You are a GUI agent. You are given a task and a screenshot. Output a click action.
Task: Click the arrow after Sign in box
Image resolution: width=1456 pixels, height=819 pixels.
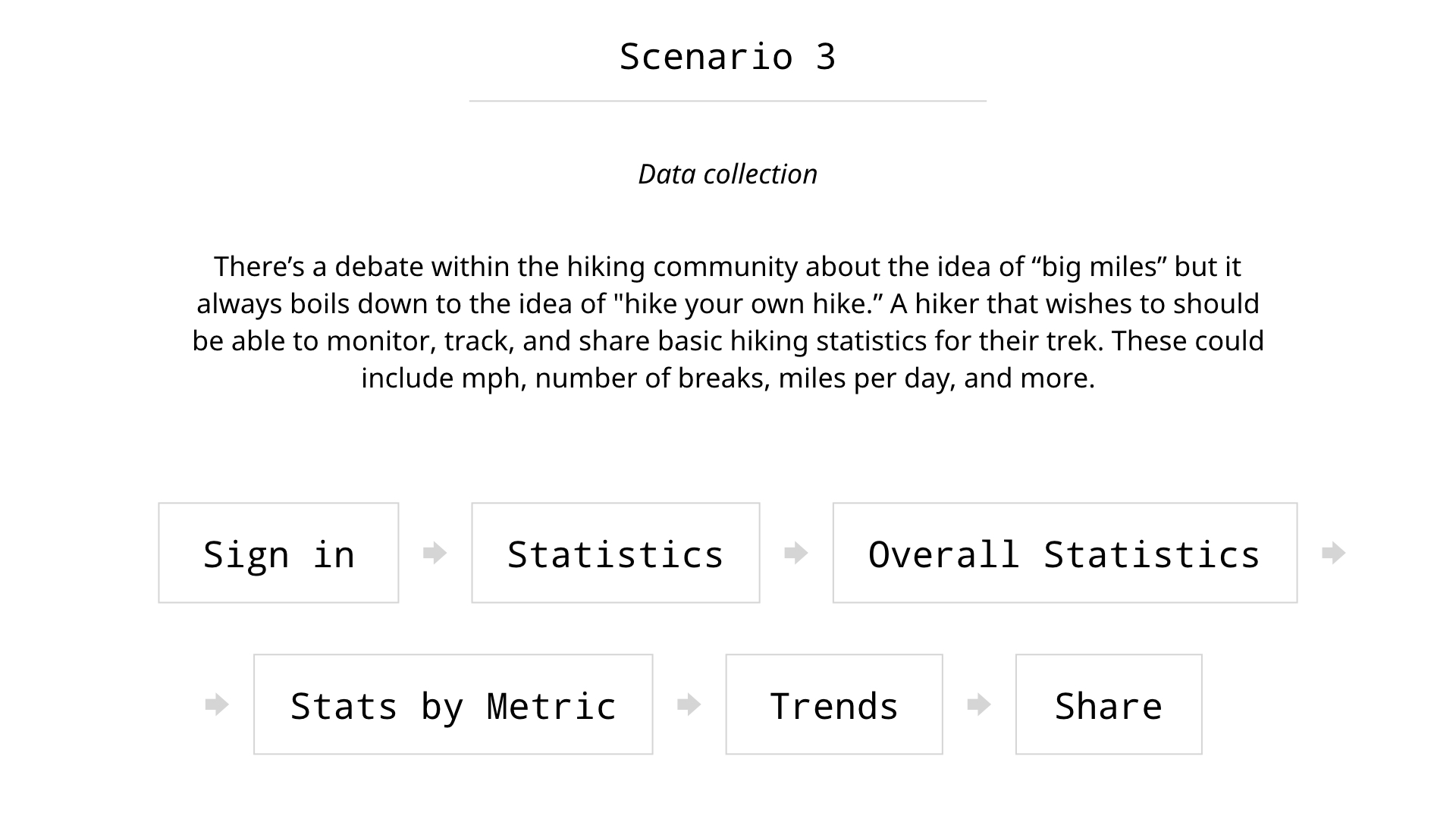coord(435,553)
